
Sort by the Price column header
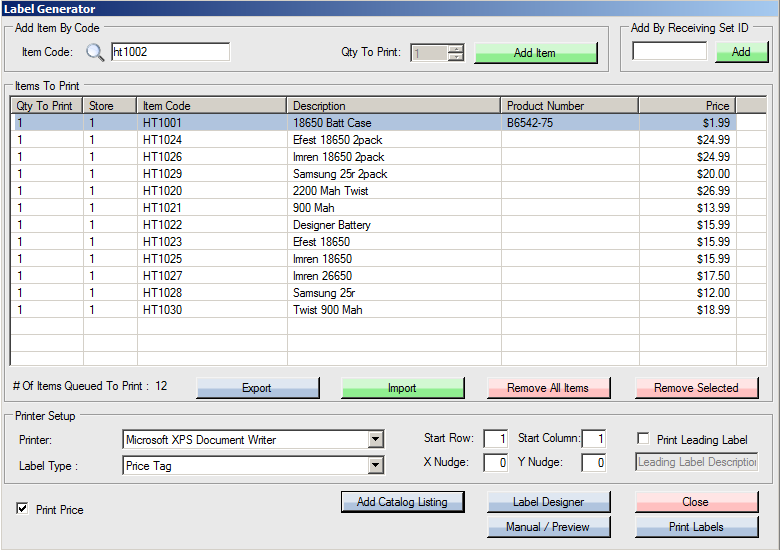tap(686, 105)
